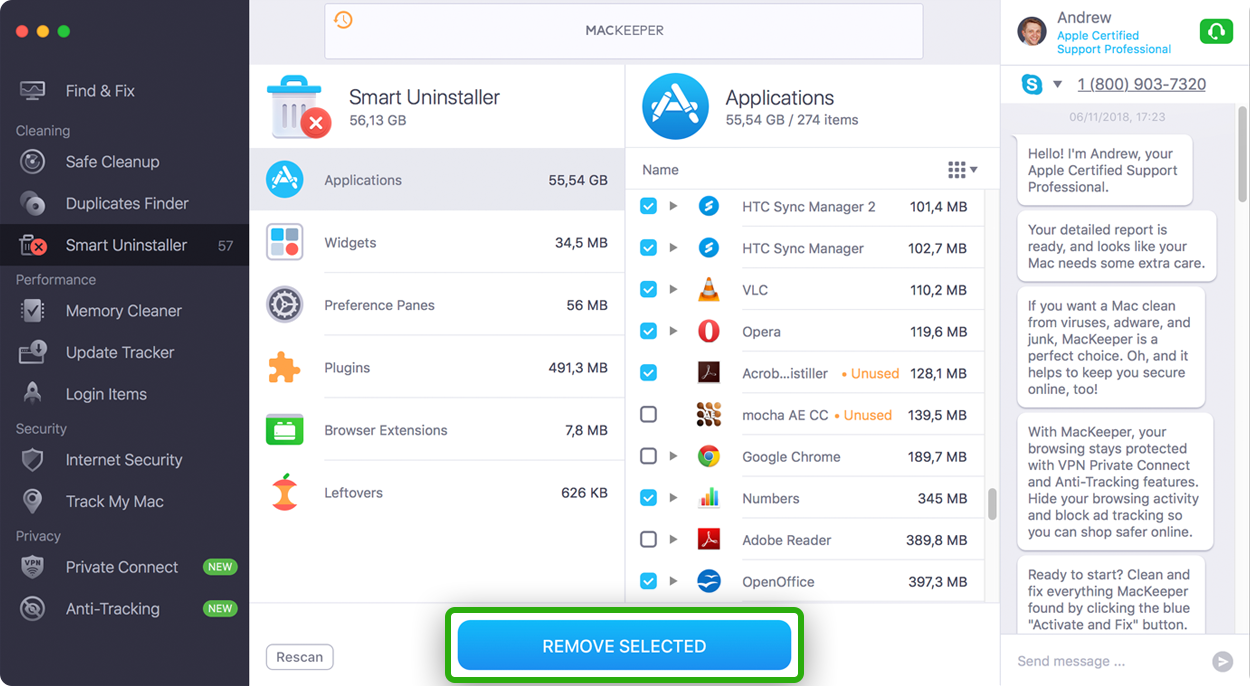Check the mocha AE CC checkbox
Image resolution: width=1250 pixels, height=686 pixels.
pos(648,414)
